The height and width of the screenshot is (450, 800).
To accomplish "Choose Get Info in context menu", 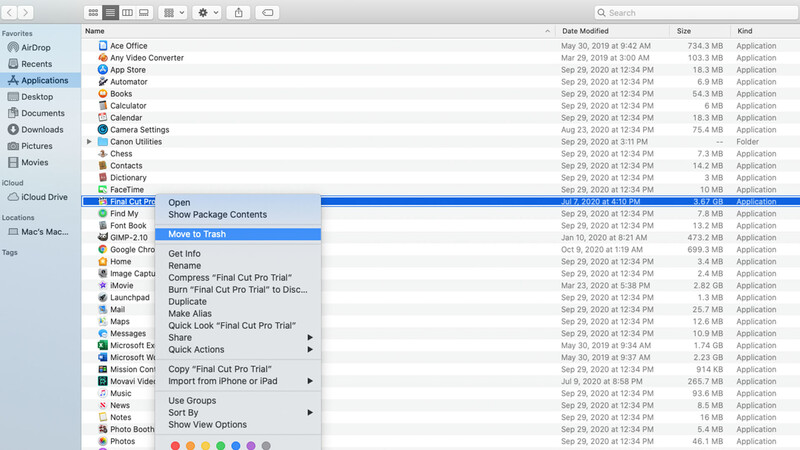I will point(238,254).
